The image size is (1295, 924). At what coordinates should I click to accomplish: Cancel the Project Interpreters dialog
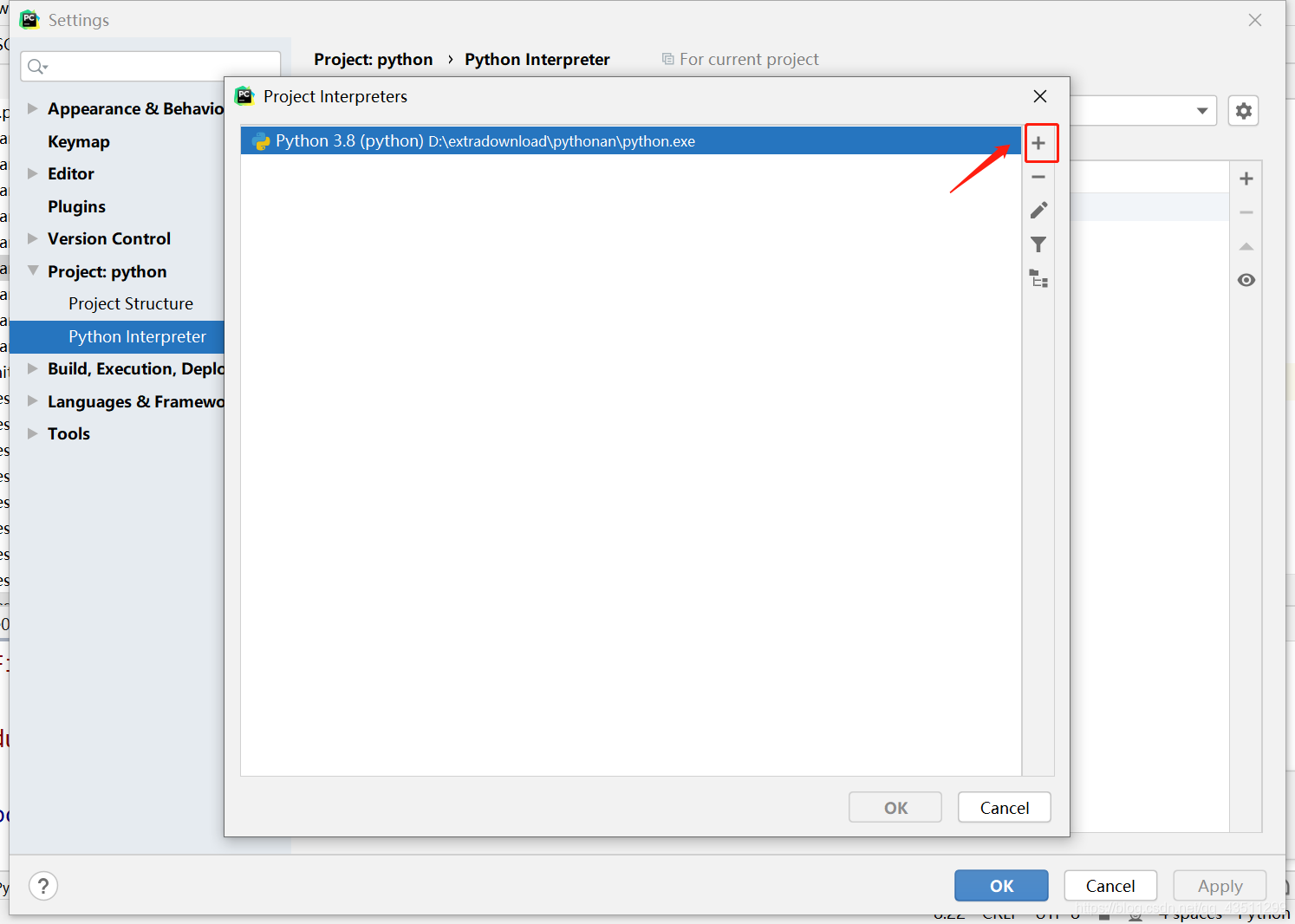1005,808
